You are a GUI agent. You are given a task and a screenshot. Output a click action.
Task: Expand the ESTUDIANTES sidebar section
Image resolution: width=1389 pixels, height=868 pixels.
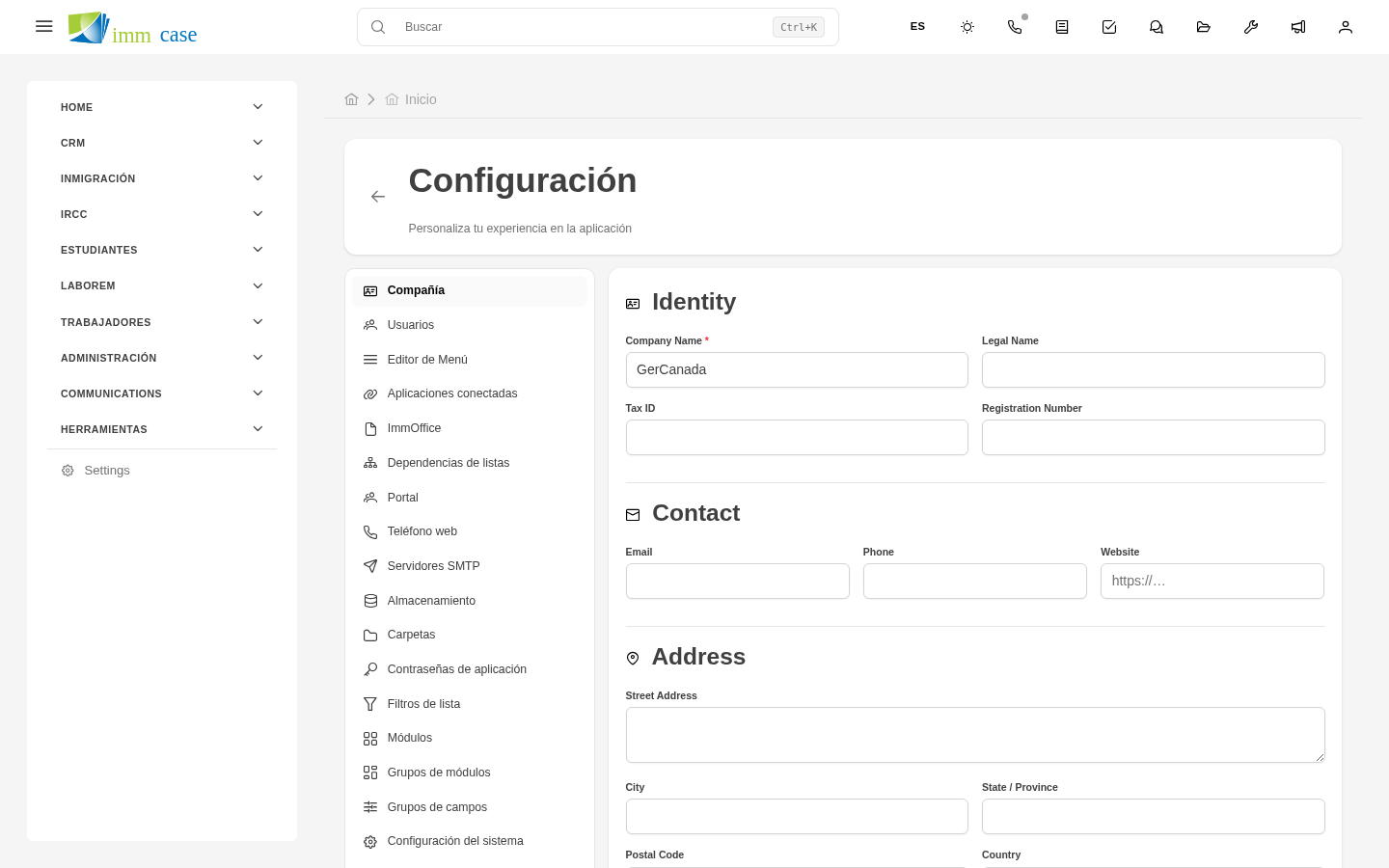162,250
